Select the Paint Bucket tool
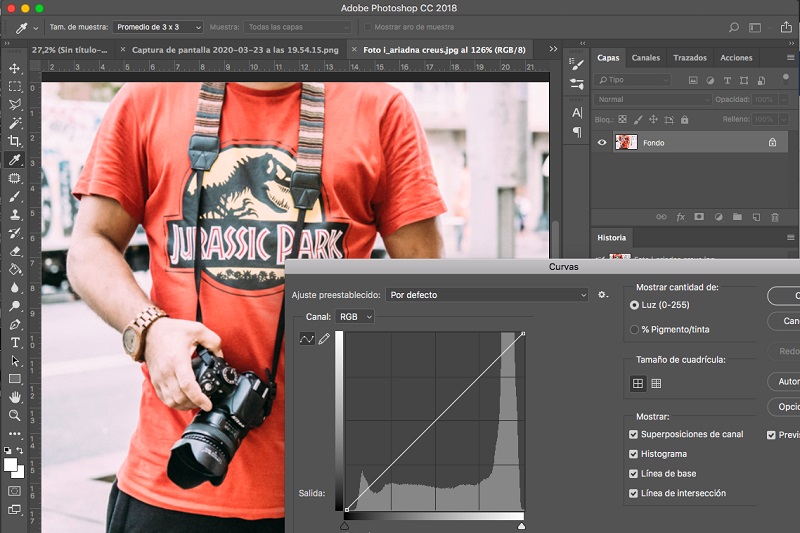Viewport: 800px width, 533px height. coord(15,269)
